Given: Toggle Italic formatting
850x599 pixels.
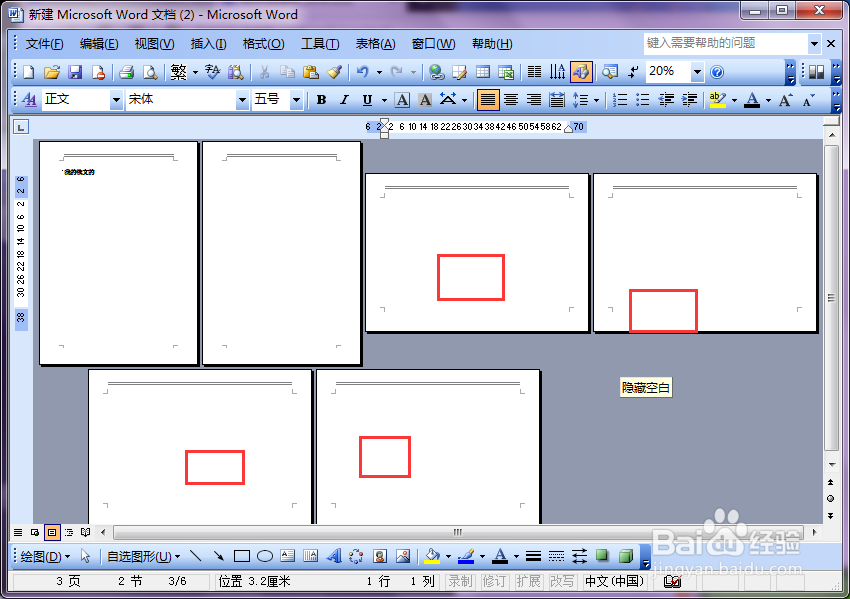Looking at the screenshot, I should [x=344, y=100].
